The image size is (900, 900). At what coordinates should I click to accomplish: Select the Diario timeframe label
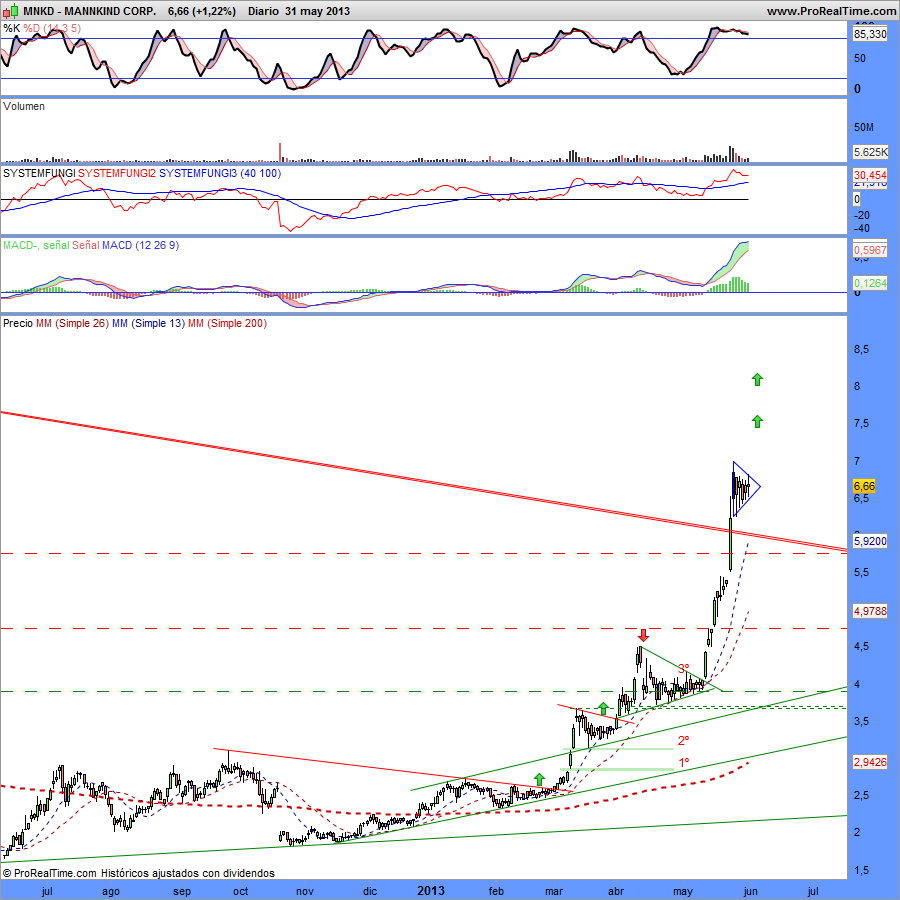[x=263, y=11]
